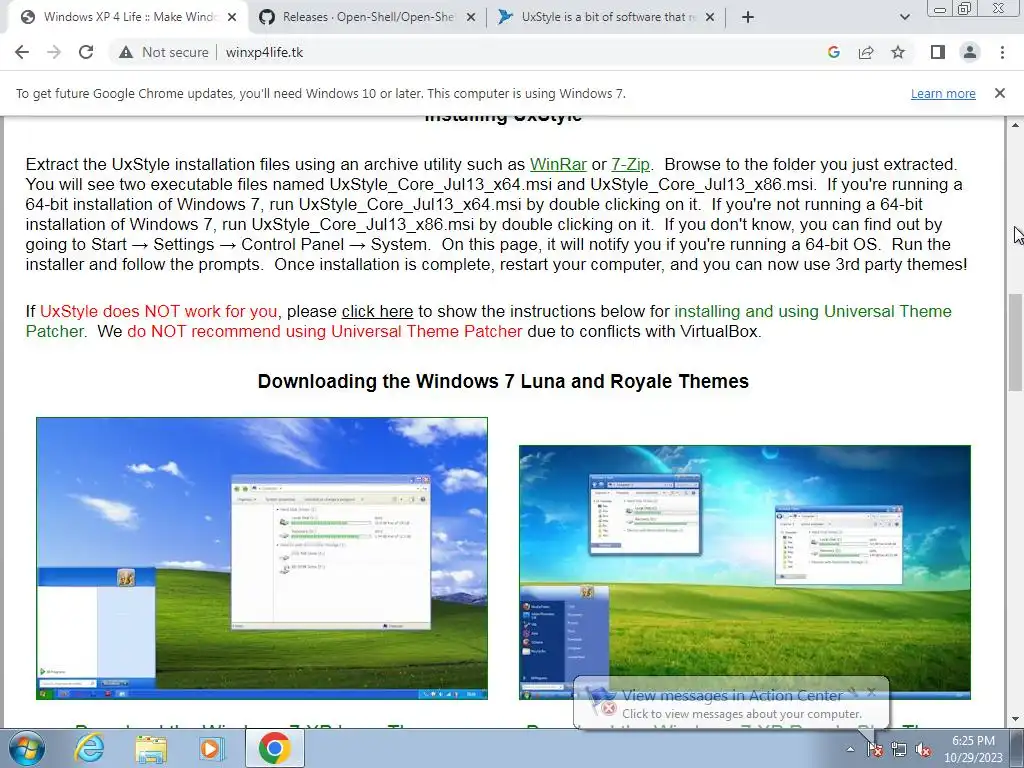
Task: Launch Internet Explorer from taskbar
Action: (89, 748)
